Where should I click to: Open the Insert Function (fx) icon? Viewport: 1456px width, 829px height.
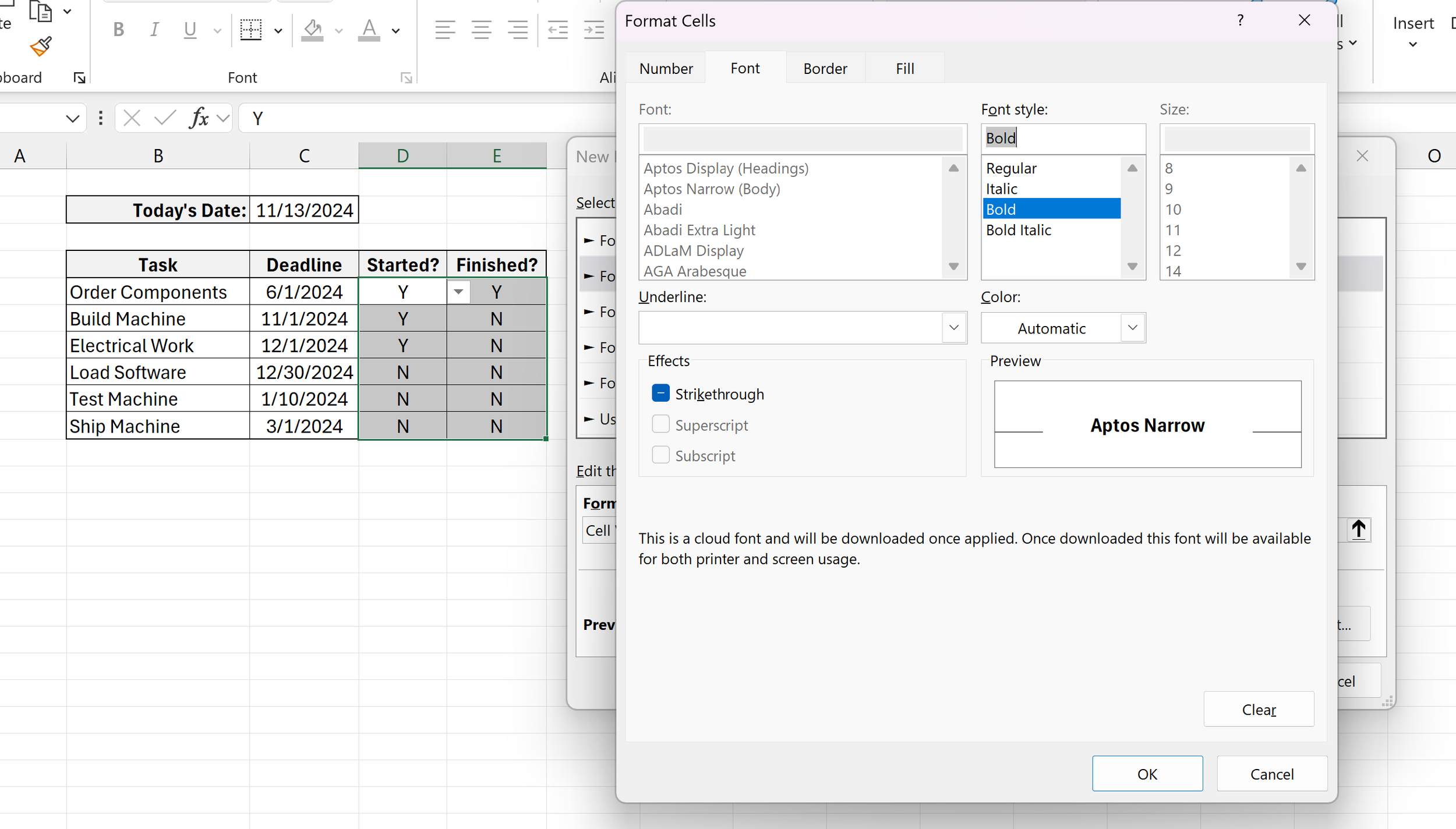[199, 118]
